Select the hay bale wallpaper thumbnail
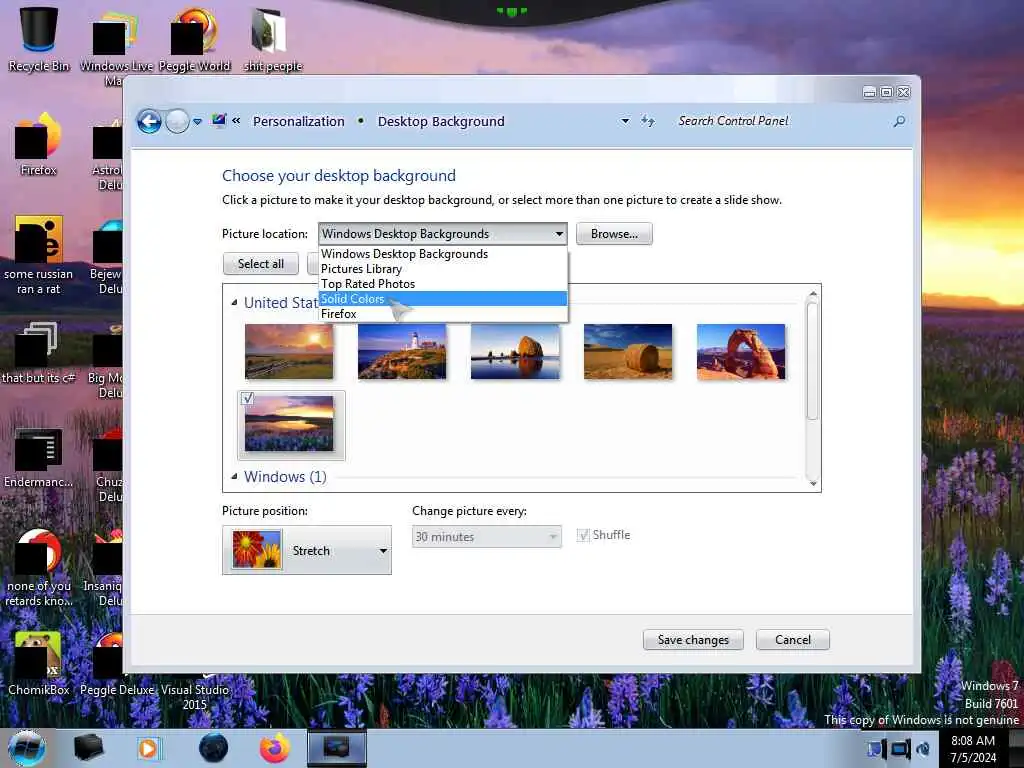 coord(628,351)
